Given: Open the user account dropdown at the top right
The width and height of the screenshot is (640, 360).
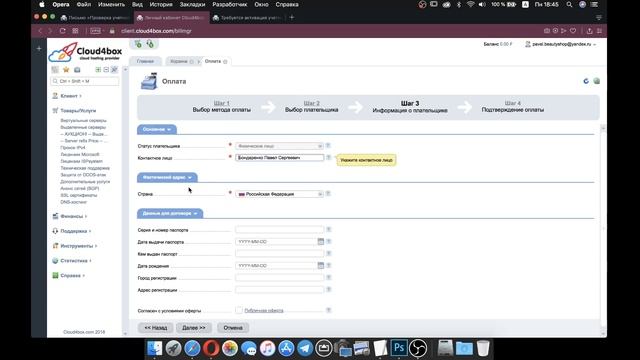Looking at the screenshot, I should pos(561,44).
